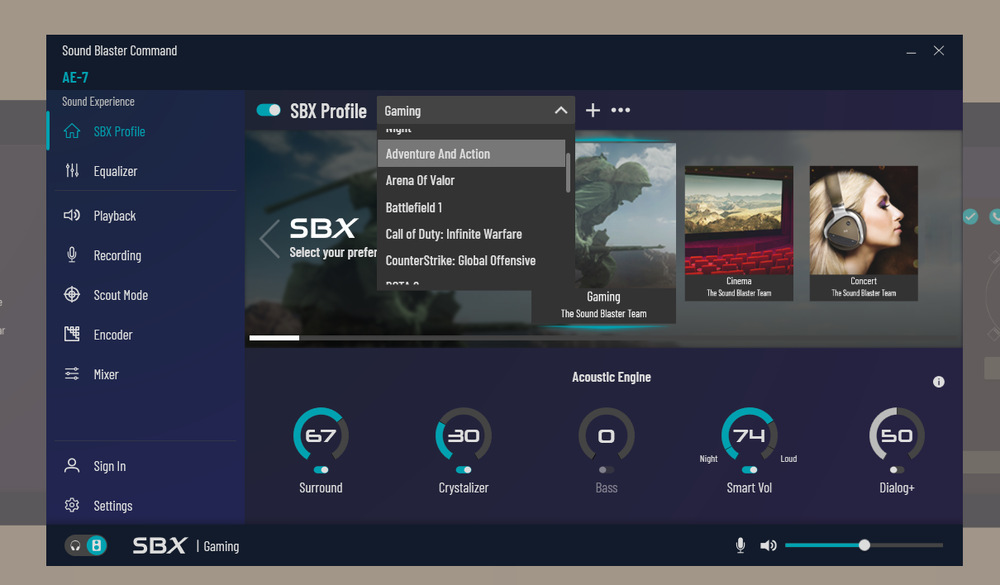Open the SBX Profile home icon
The image size is (1000, 585).
click(x=72, y=131)
